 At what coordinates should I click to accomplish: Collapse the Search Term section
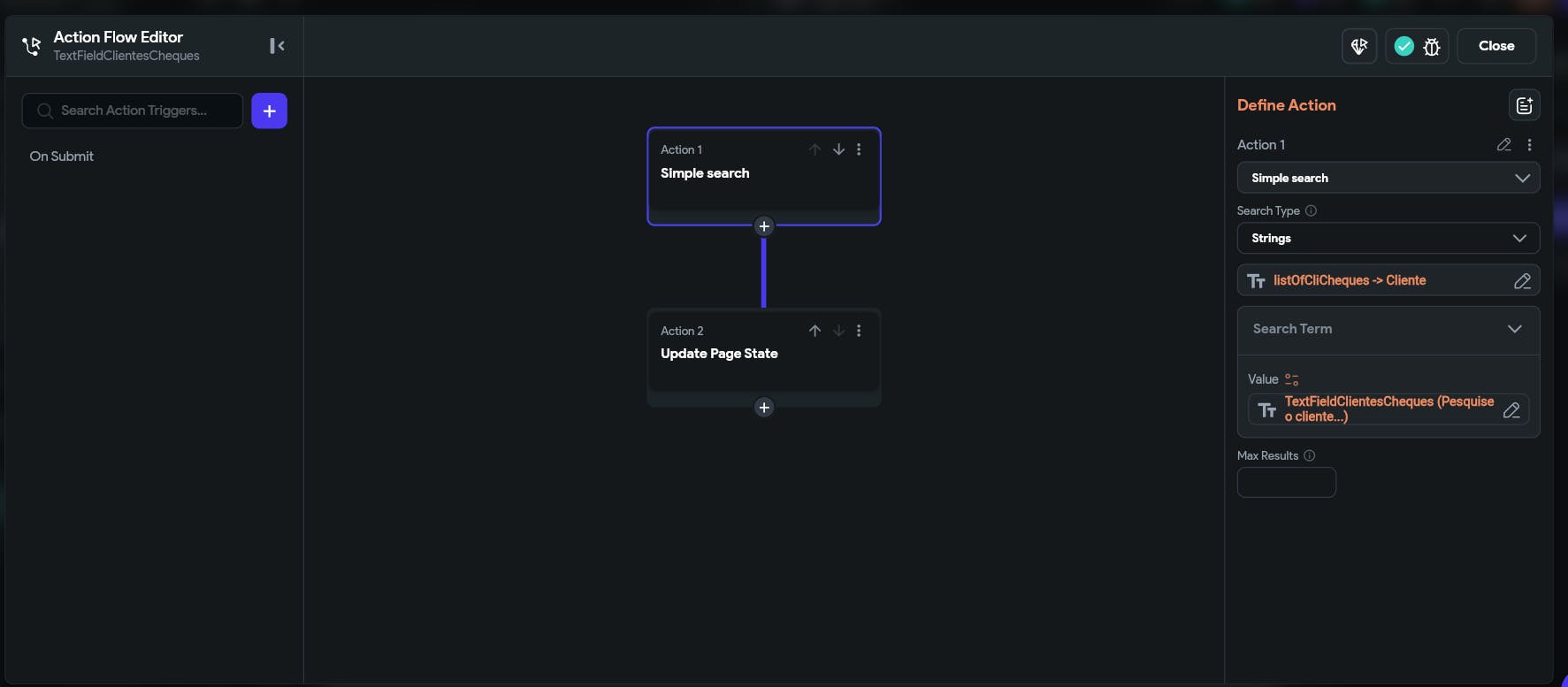point(1514,329)
